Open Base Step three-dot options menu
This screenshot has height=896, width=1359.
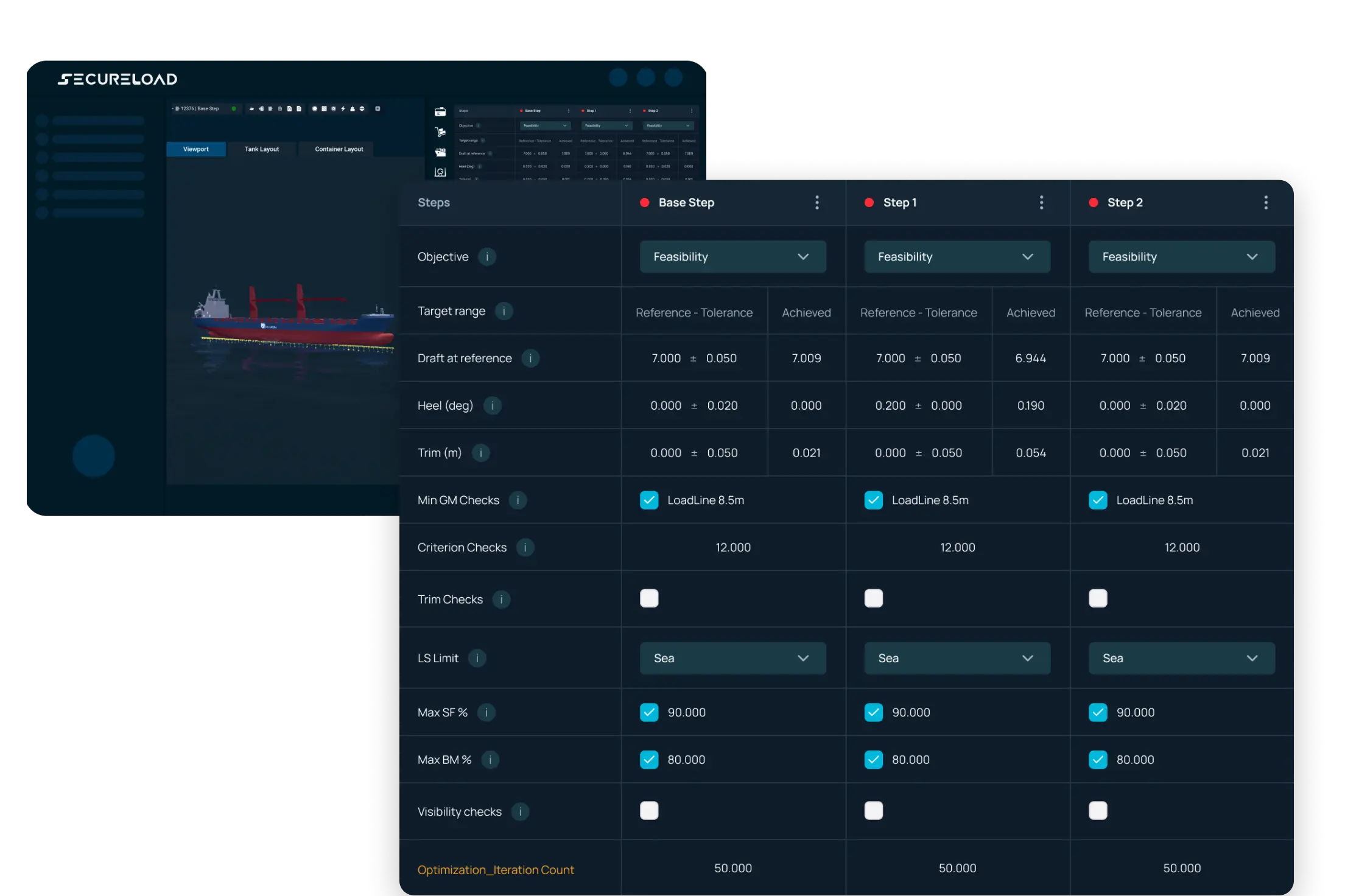point(817,203)
